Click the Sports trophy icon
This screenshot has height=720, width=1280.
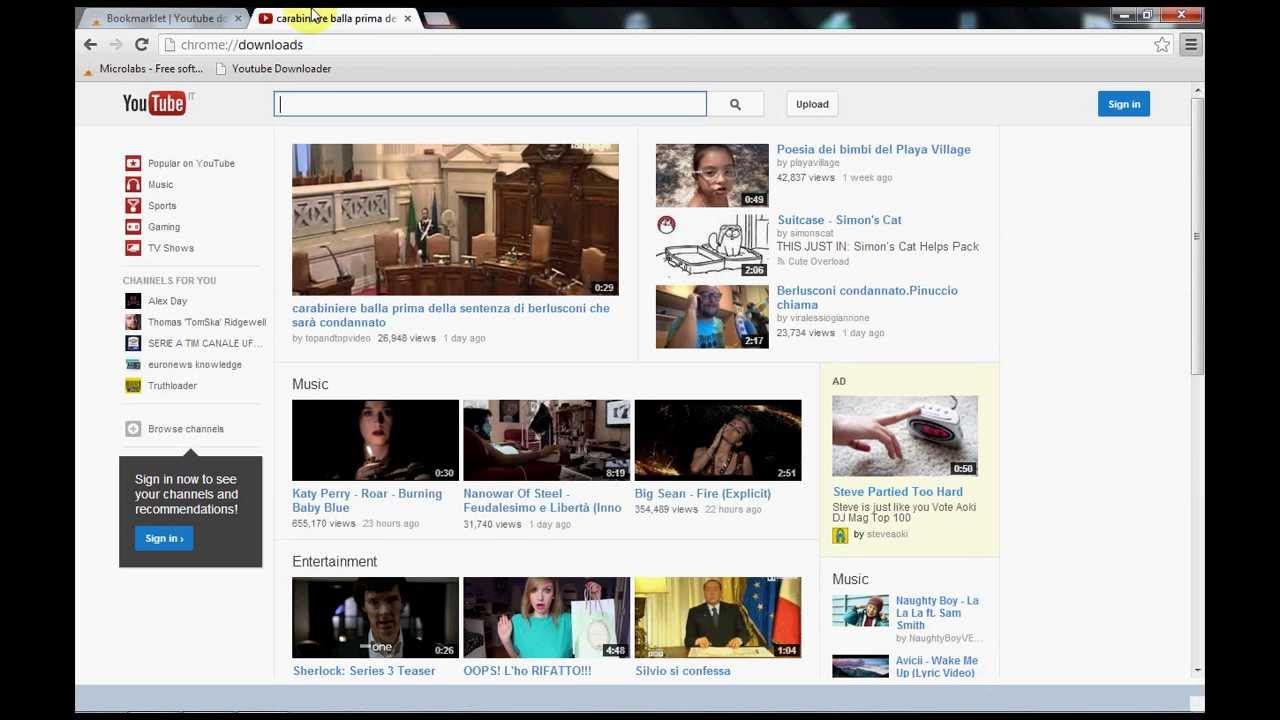click(x=133, y=205)
